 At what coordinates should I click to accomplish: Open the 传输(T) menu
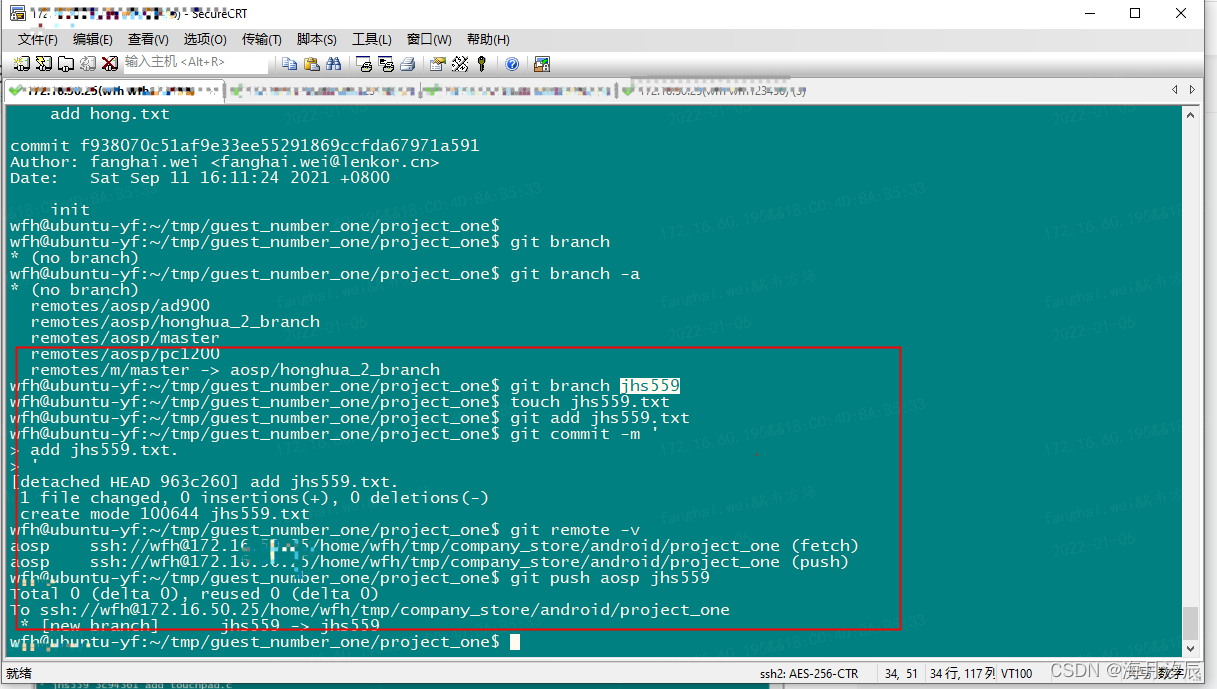tap(262, 39)
